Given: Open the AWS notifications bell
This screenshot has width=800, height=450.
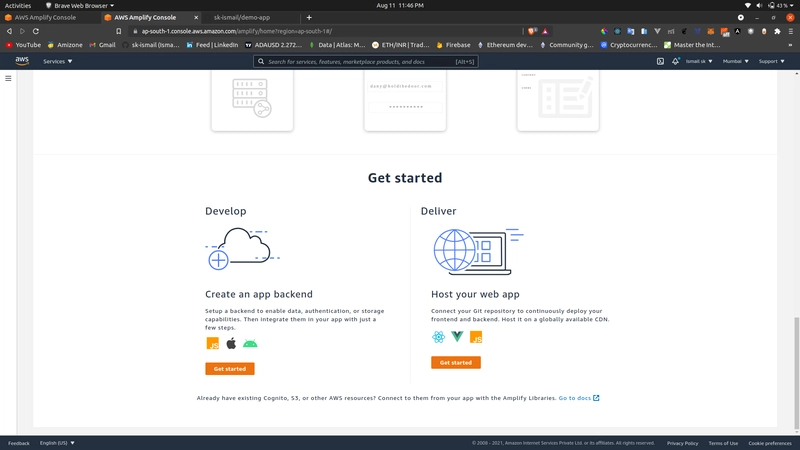Looking at the screenshot, I should [676, 61].
